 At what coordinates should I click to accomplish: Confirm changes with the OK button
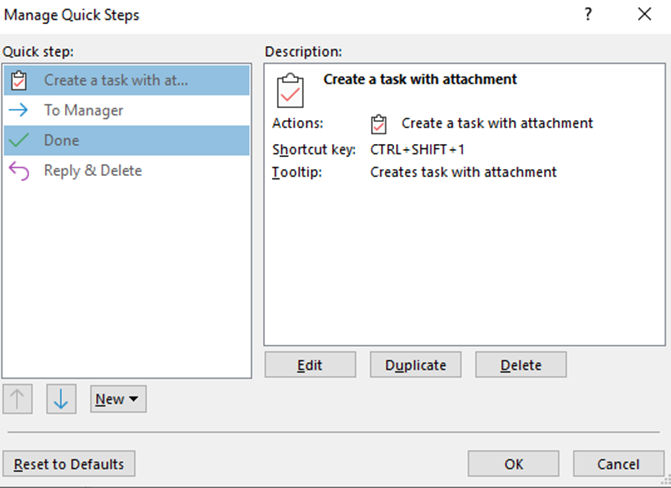coord(513,464)
